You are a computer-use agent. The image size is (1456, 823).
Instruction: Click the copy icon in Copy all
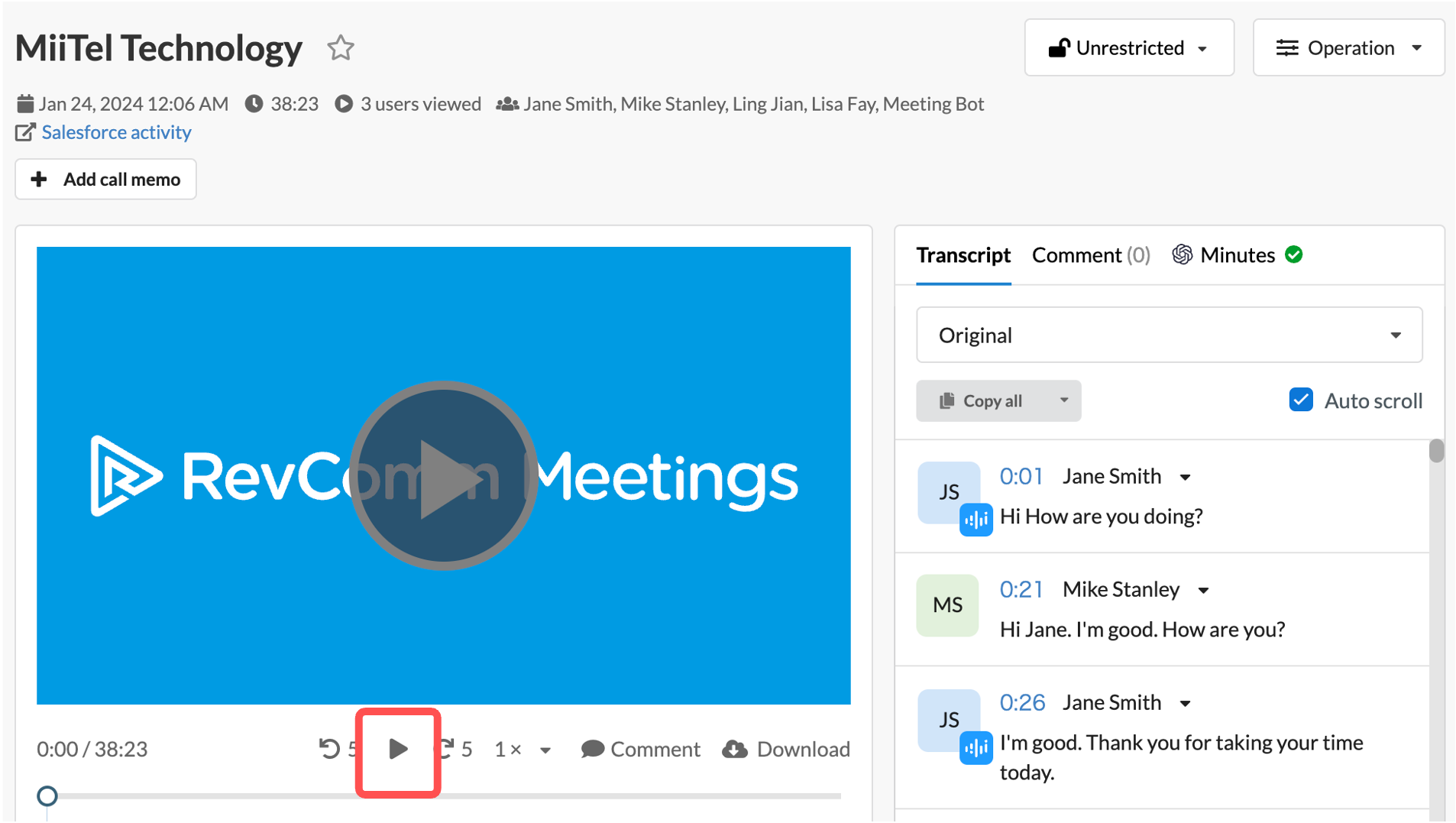point(946,401)
